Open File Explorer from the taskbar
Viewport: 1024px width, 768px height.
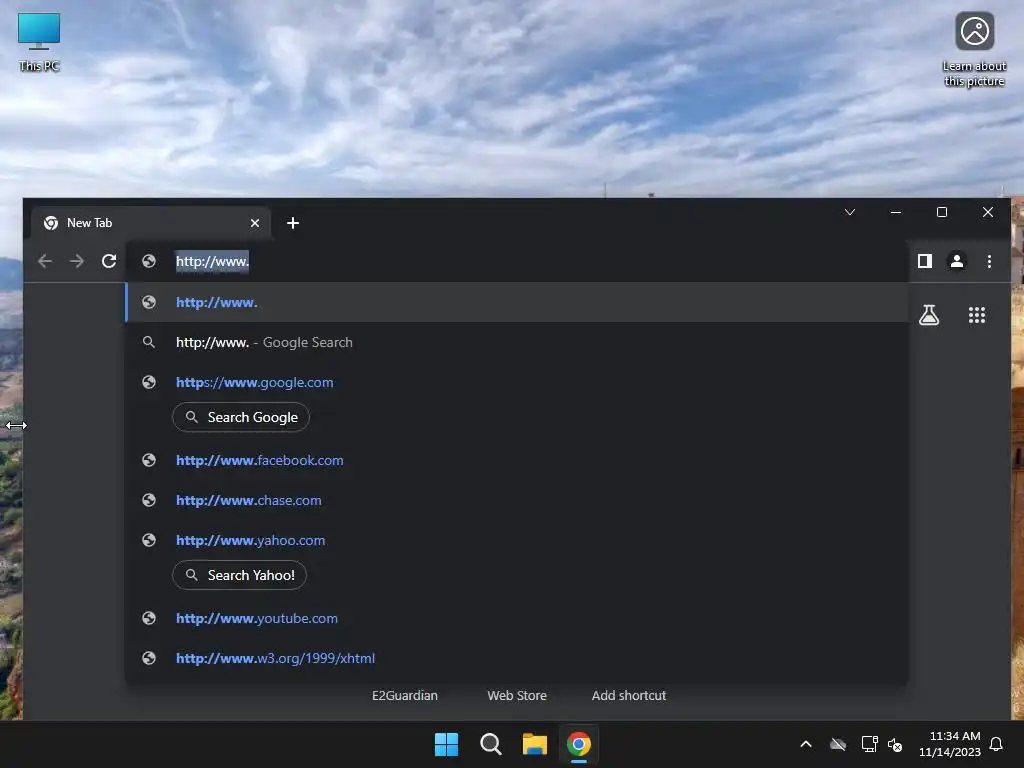(535, 744)
